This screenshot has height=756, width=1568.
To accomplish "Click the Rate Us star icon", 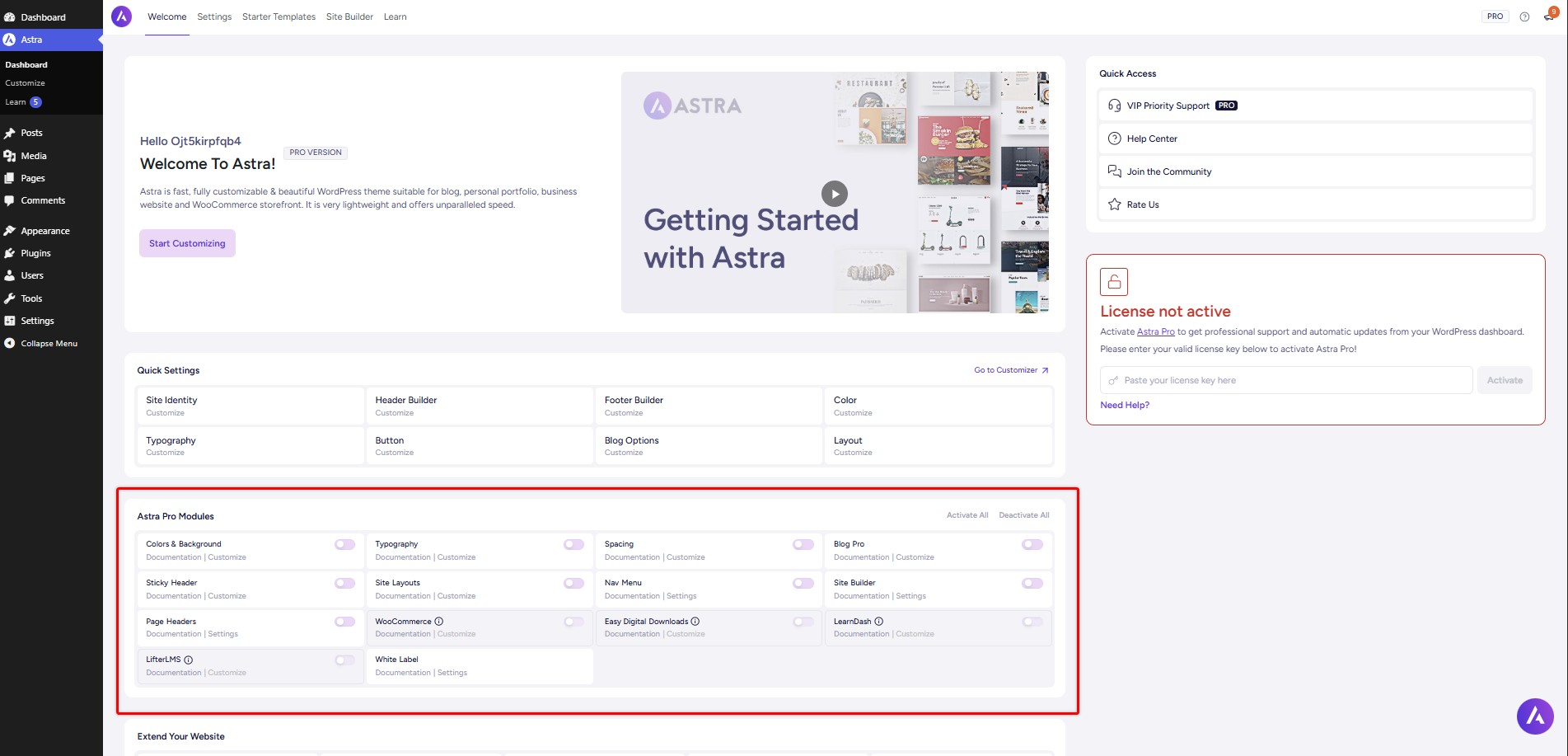I will click(x=1114, y=204).
